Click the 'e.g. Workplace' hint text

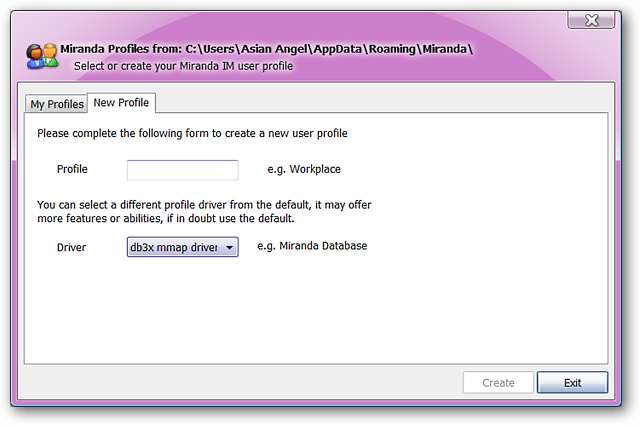point(304,169)
